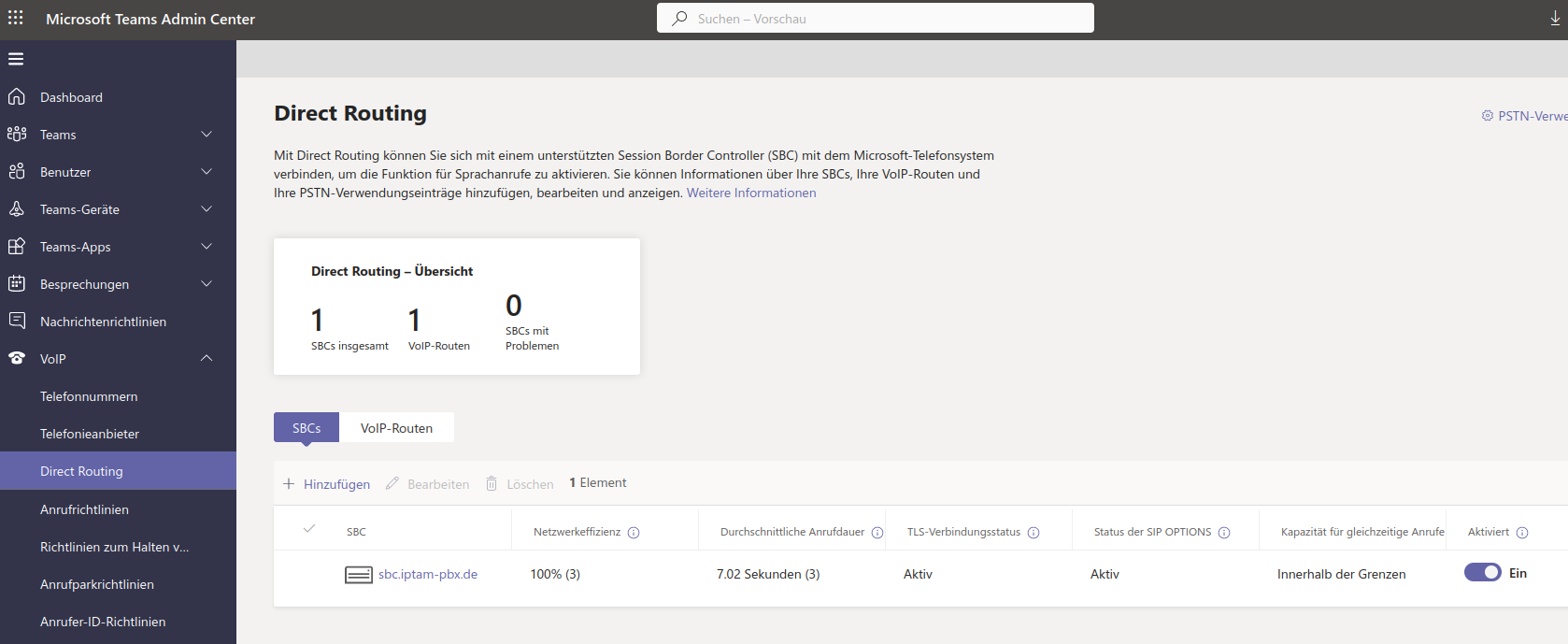
Task: Collapse the VoIP section chevron
Action: coord(207,359)
